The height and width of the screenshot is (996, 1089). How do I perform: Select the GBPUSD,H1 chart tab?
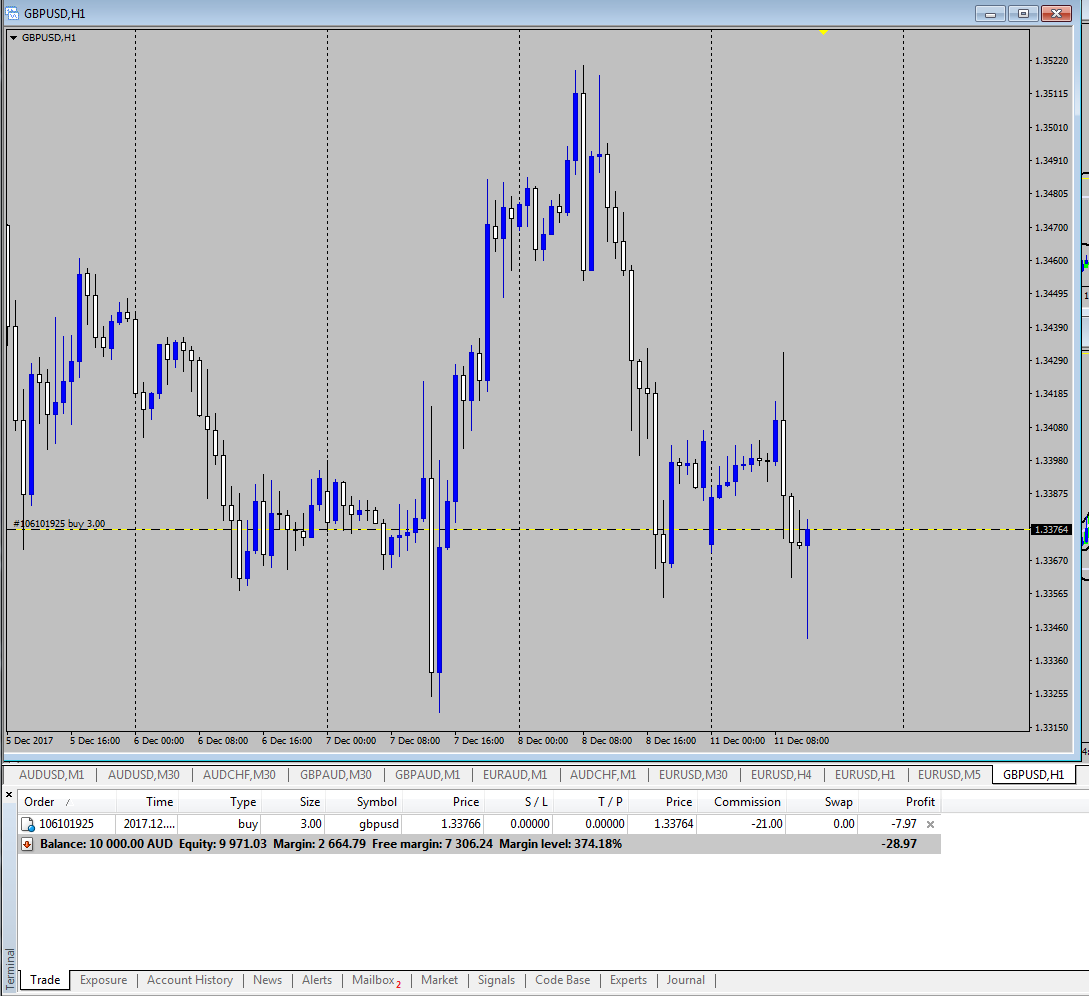point(1033,774)
